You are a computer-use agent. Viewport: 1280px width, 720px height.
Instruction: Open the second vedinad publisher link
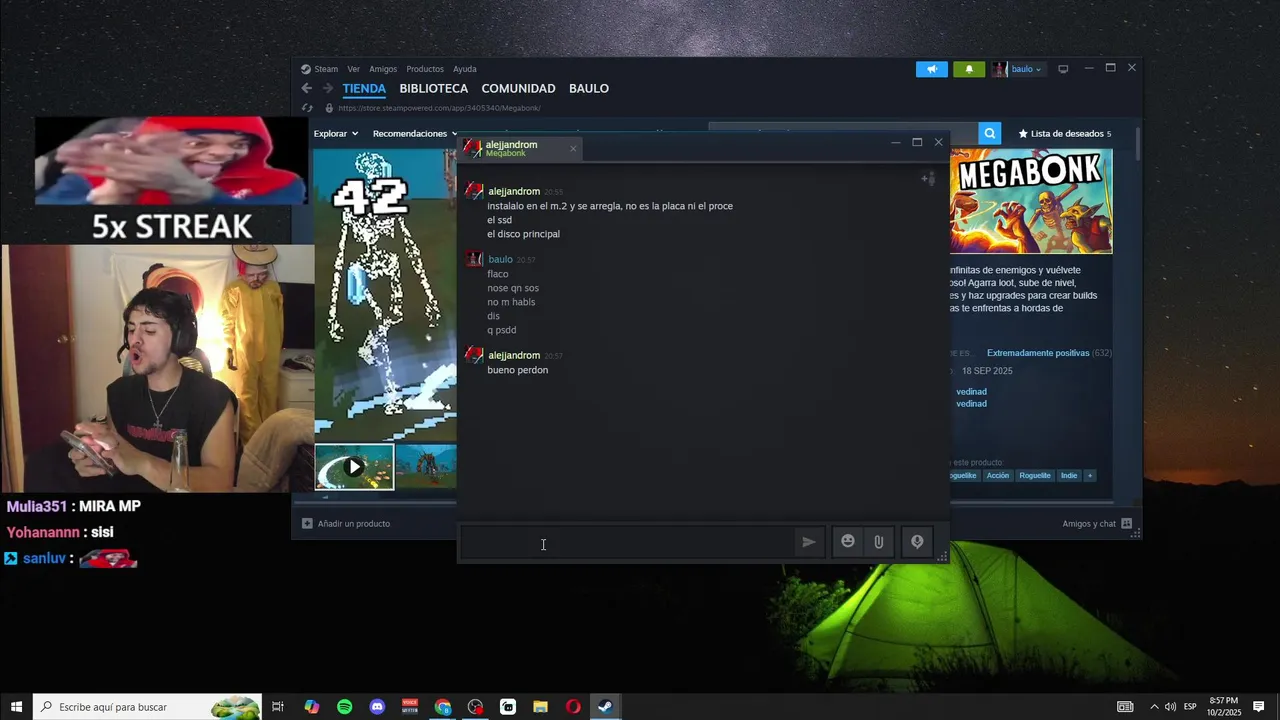971,404
